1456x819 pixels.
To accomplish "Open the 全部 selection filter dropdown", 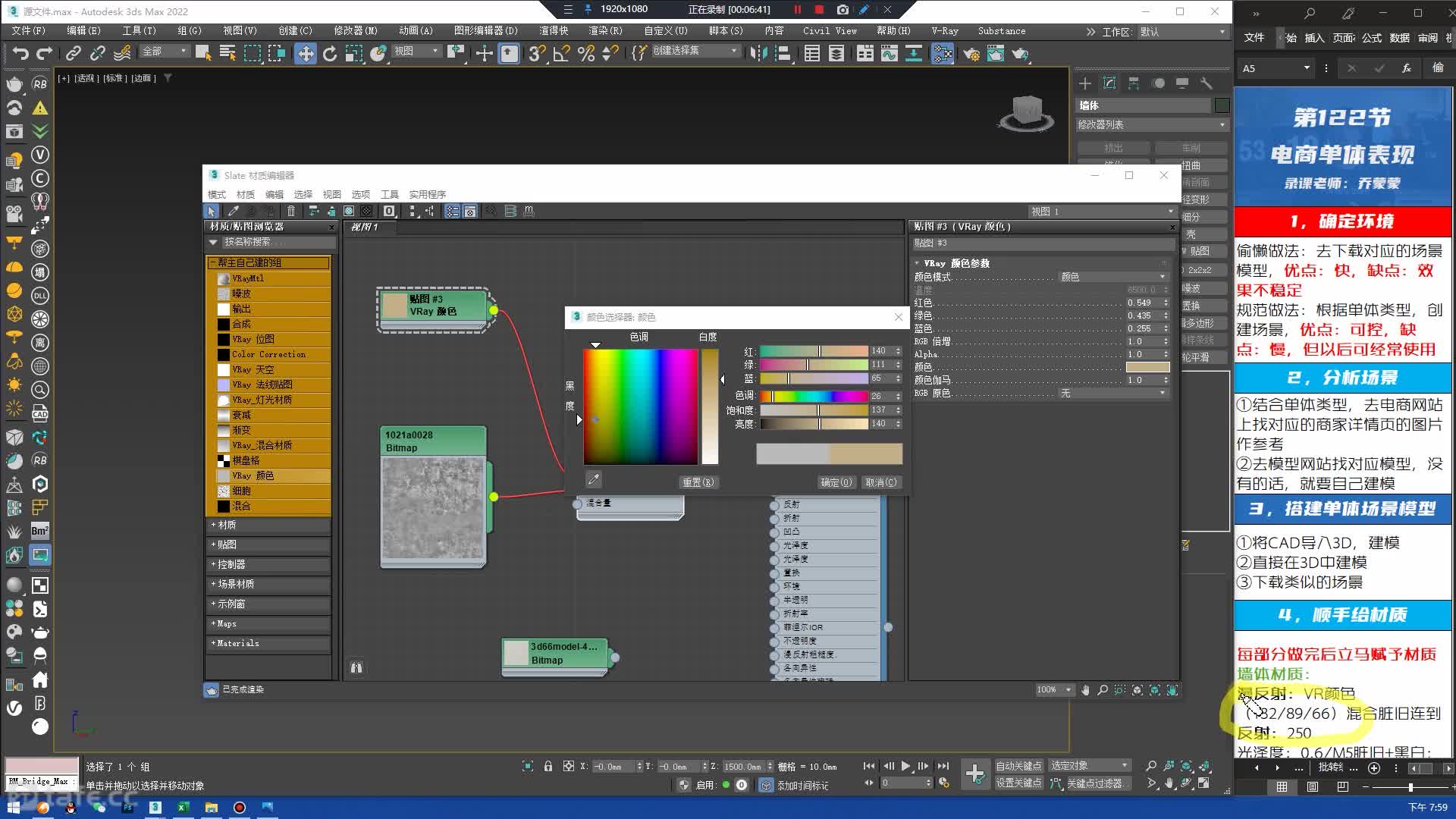I will click(165, 51).
